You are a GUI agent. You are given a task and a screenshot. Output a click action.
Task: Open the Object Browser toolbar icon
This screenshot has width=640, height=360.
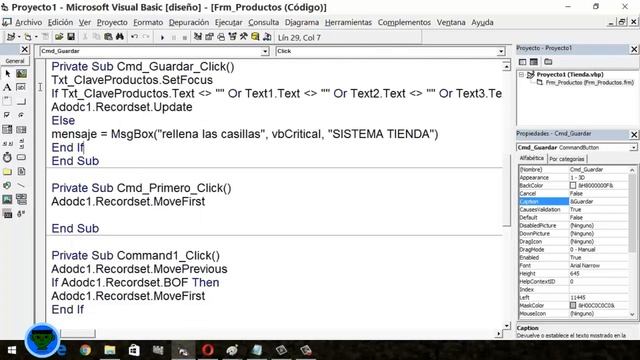[232, 37]
